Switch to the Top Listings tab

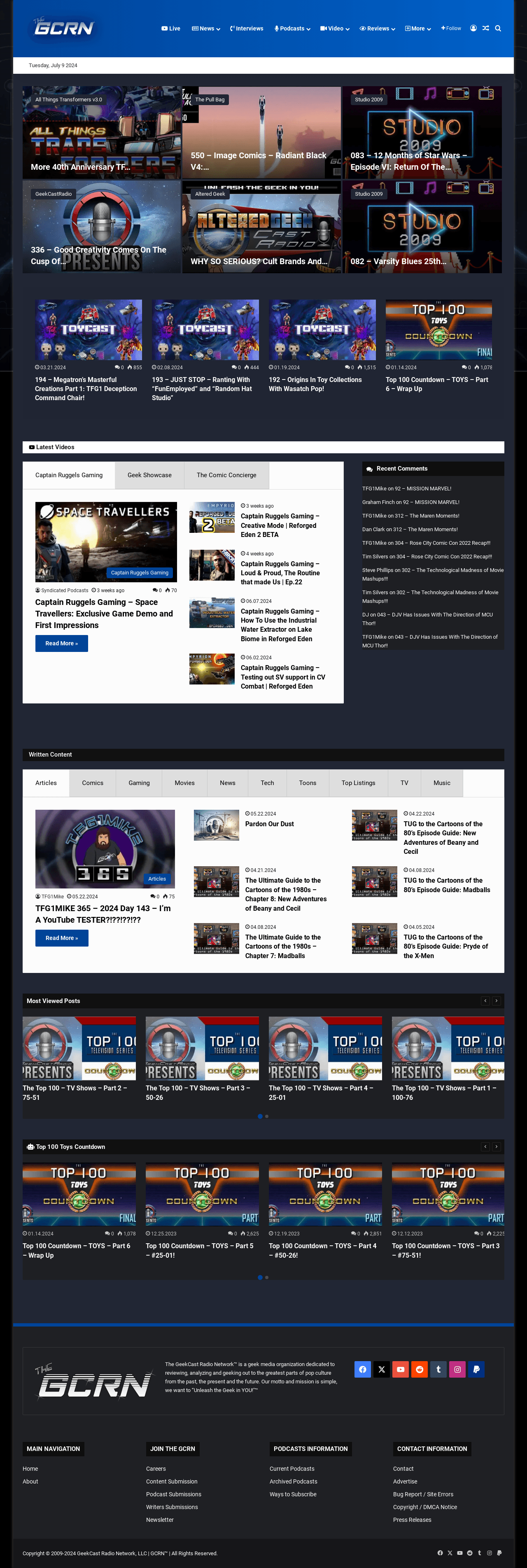click(x=359, y=783)
